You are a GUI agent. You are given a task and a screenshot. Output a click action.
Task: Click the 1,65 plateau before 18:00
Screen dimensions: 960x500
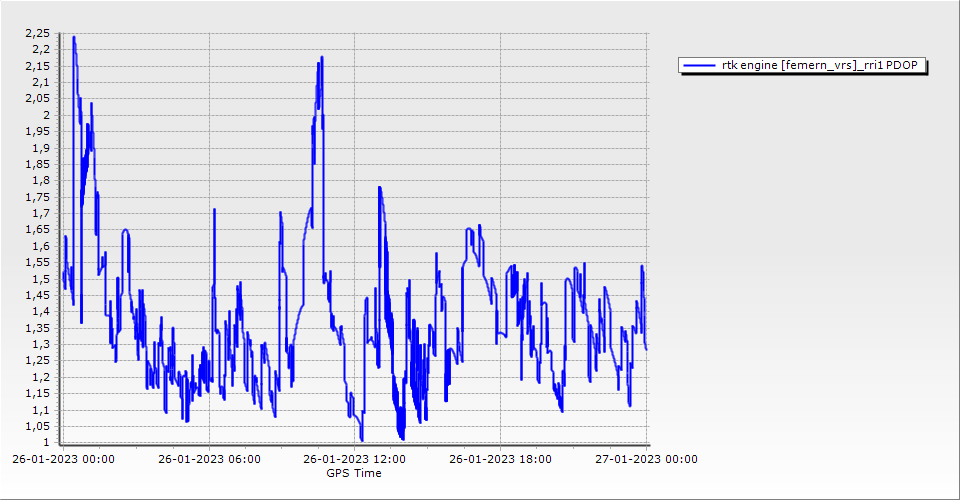[469, 230]
